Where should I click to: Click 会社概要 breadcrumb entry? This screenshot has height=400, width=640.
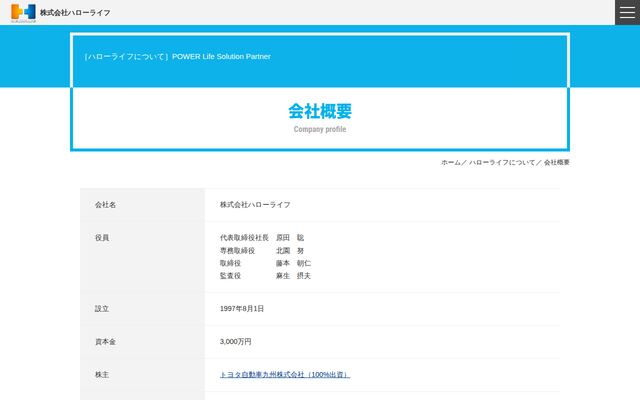pyautogui.click(x=557, y=162)
